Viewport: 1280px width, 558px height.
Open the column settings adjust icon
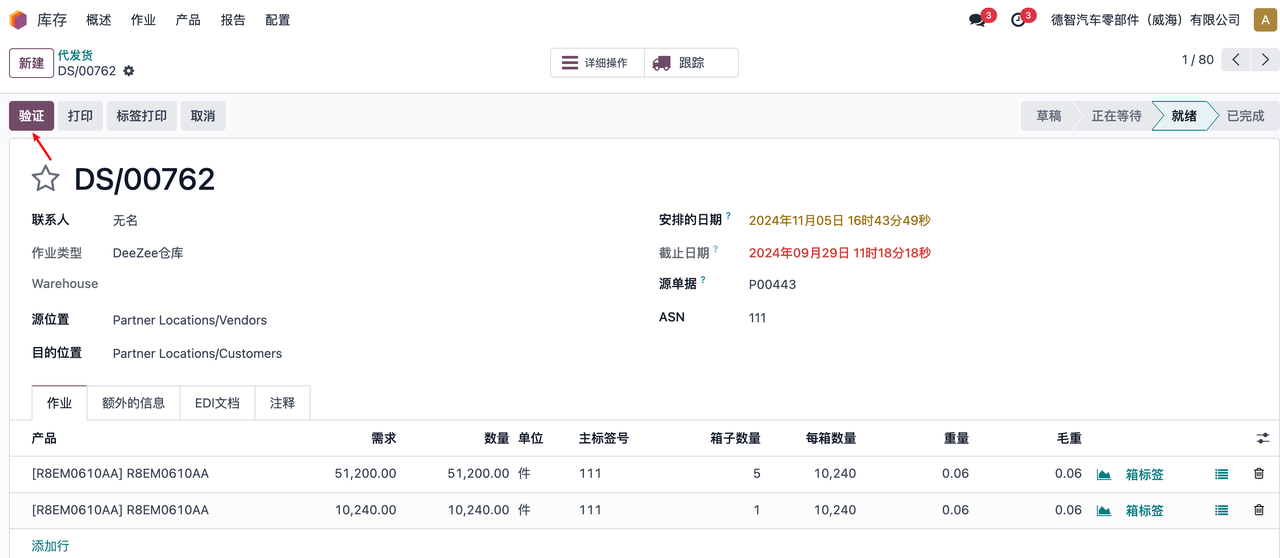click(1263, 438)
